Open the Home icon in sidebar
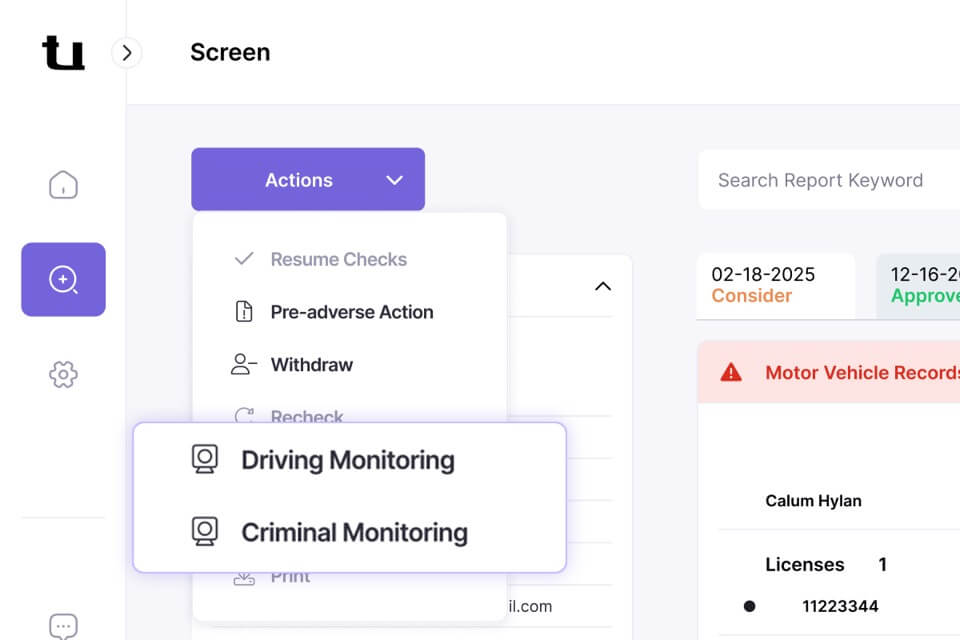This screenshot has width=960, height=640. 63,185
